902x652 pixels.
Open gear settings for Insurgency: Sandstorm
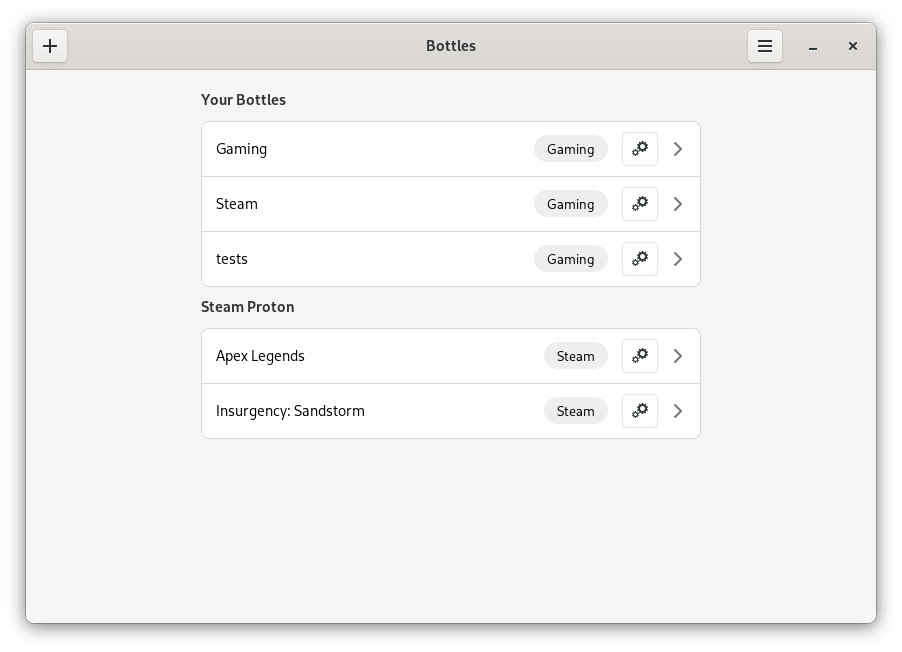[640, 411]
